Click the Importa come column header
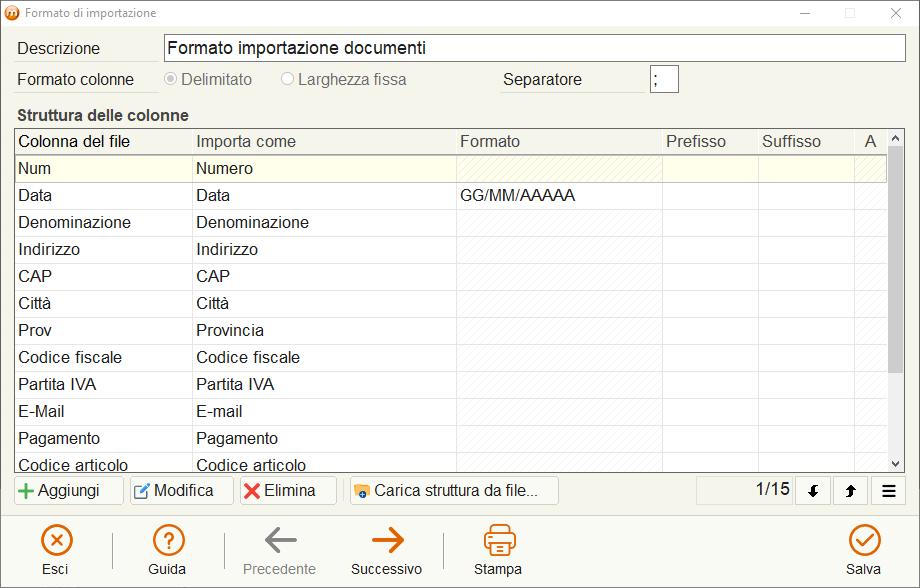This screenshot has width=920, height=588. tap(246, 141)
